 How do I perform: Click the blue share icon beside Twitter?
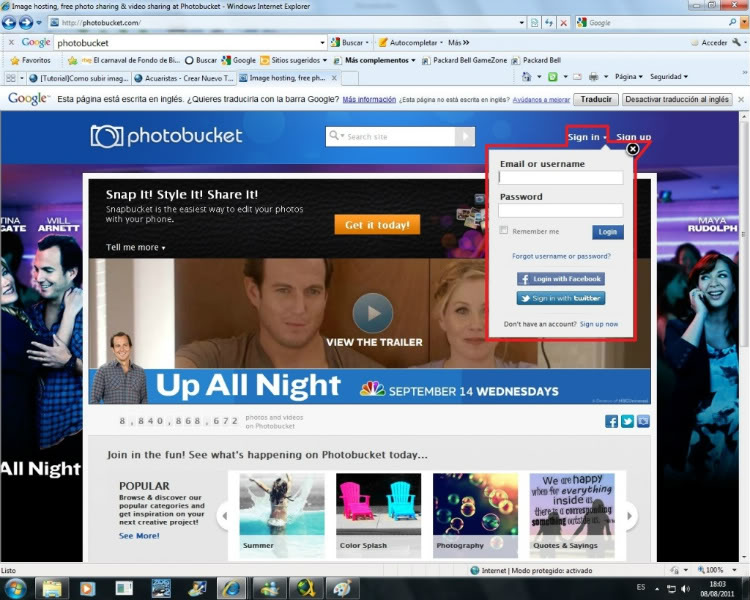pyautogui.click(x=643, y=421)
